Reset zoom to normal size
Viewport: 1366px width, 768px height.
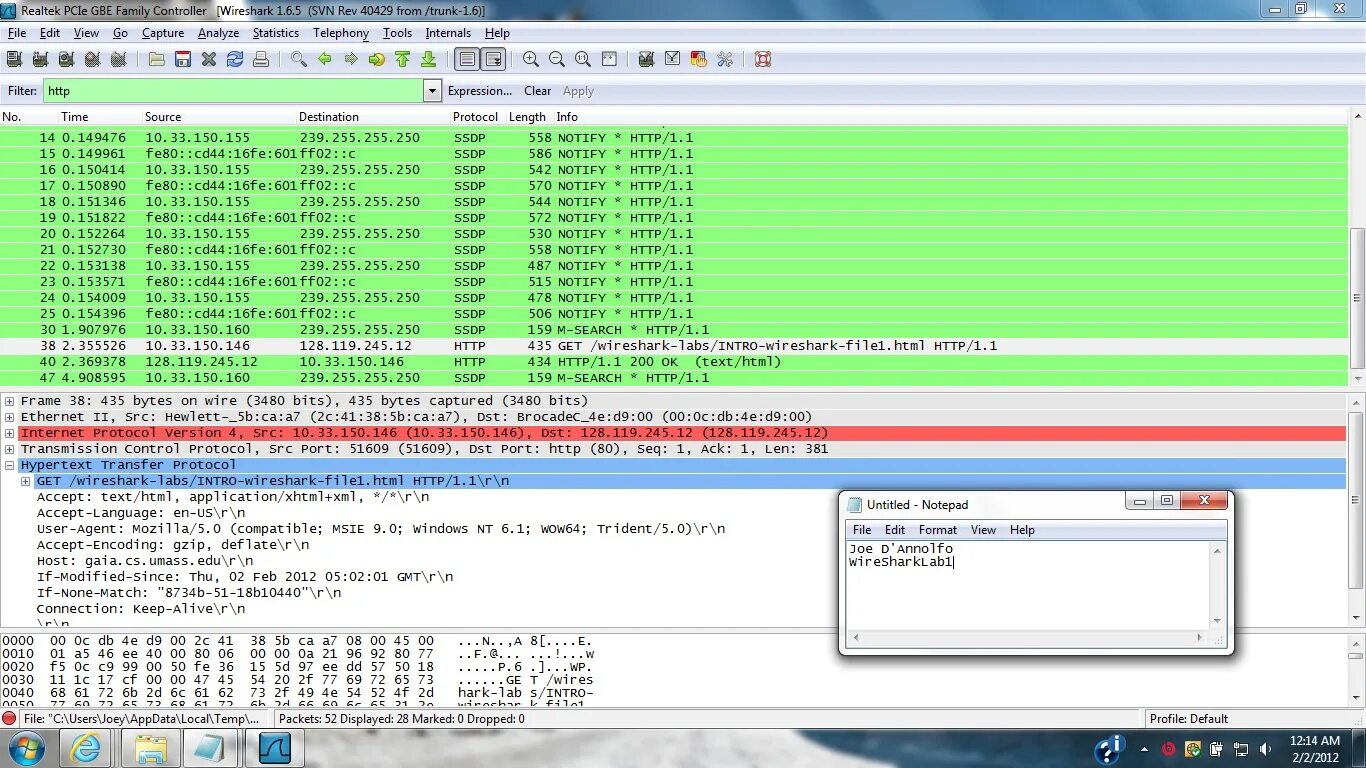pyautogui.click(x=583, y=59)
